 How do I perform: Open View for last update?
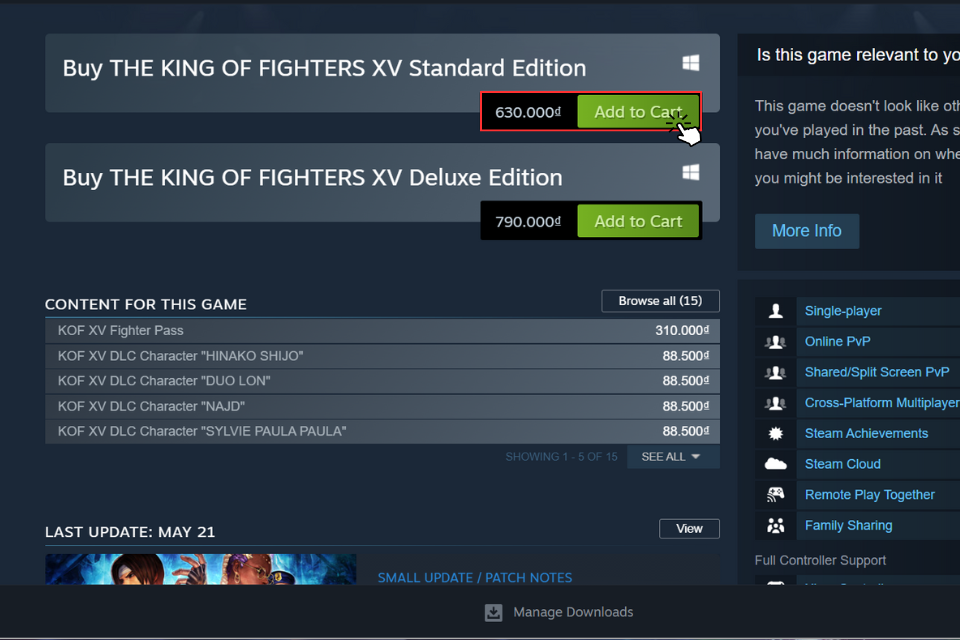point(689,529)
